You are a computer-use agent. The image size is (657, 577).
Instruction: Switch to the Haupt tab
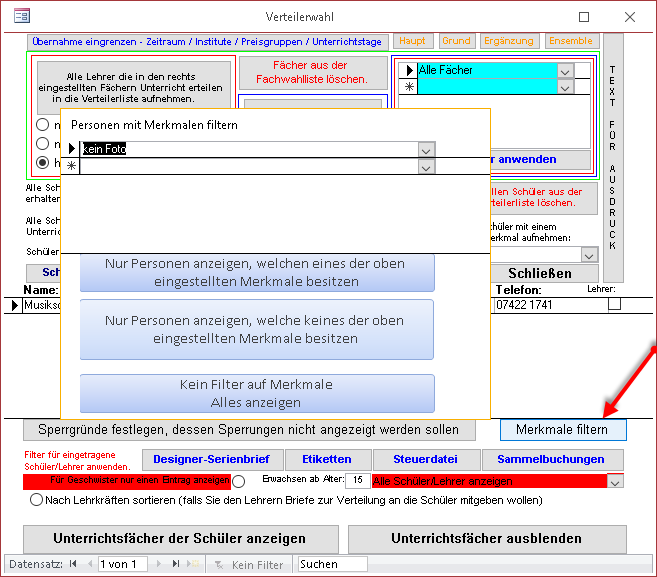pos(412,41)
